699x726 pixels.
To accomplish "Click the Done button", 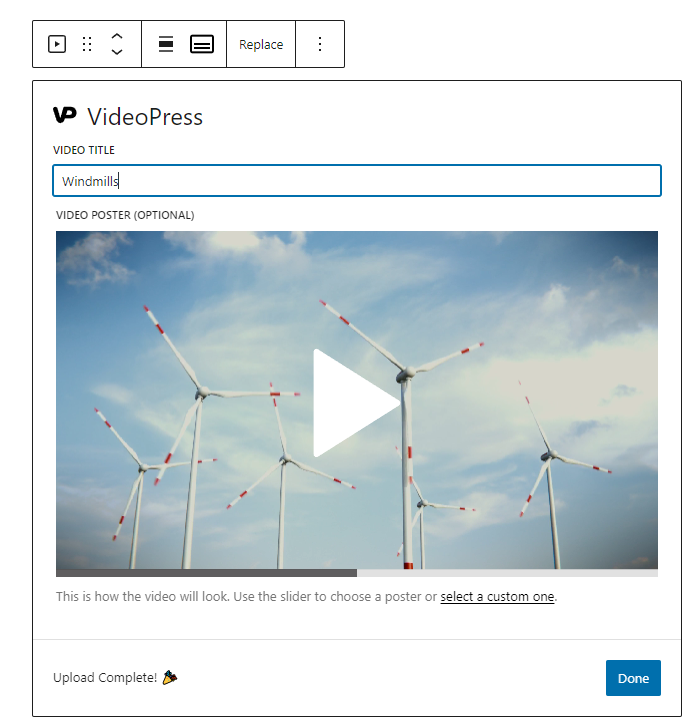I will [633, 678].
